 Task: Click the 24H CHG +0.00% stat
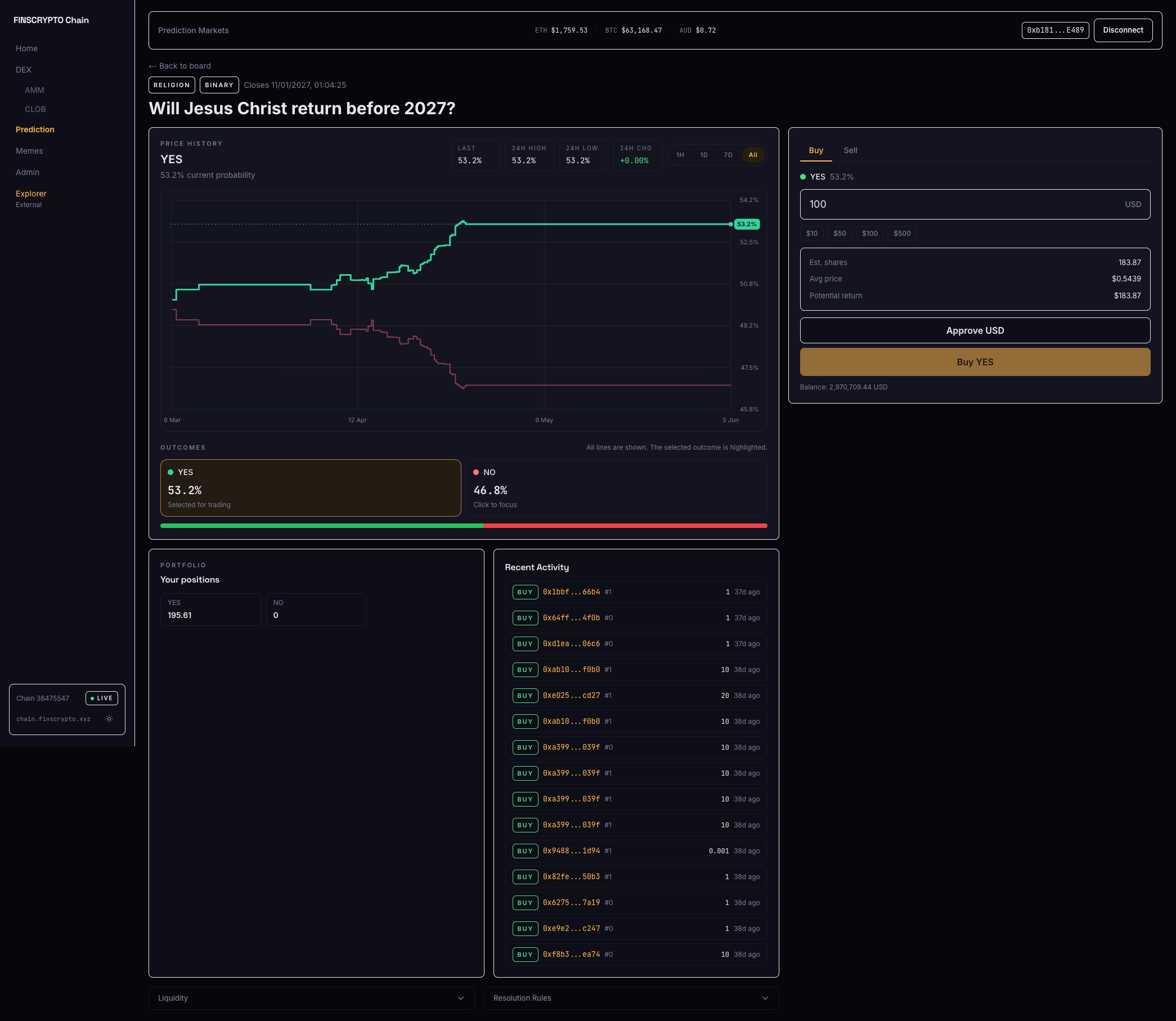coord(638,155)
